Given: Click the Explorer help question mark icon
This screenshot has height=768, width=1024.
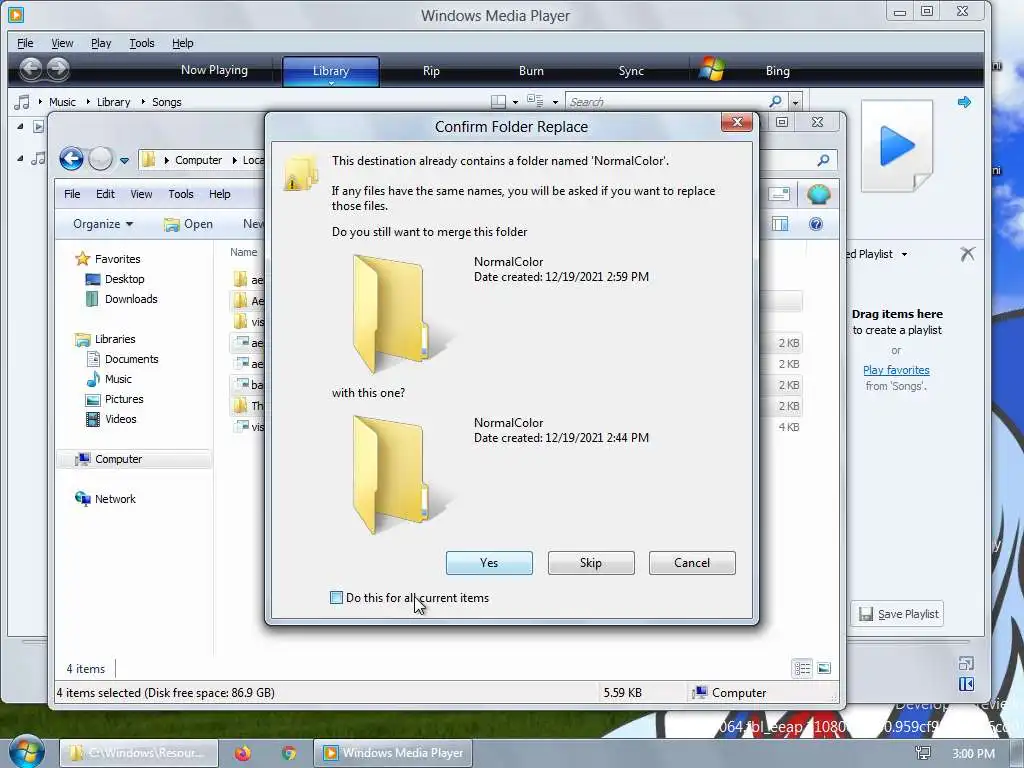Looking at the screenshot, I should point(816,224).
